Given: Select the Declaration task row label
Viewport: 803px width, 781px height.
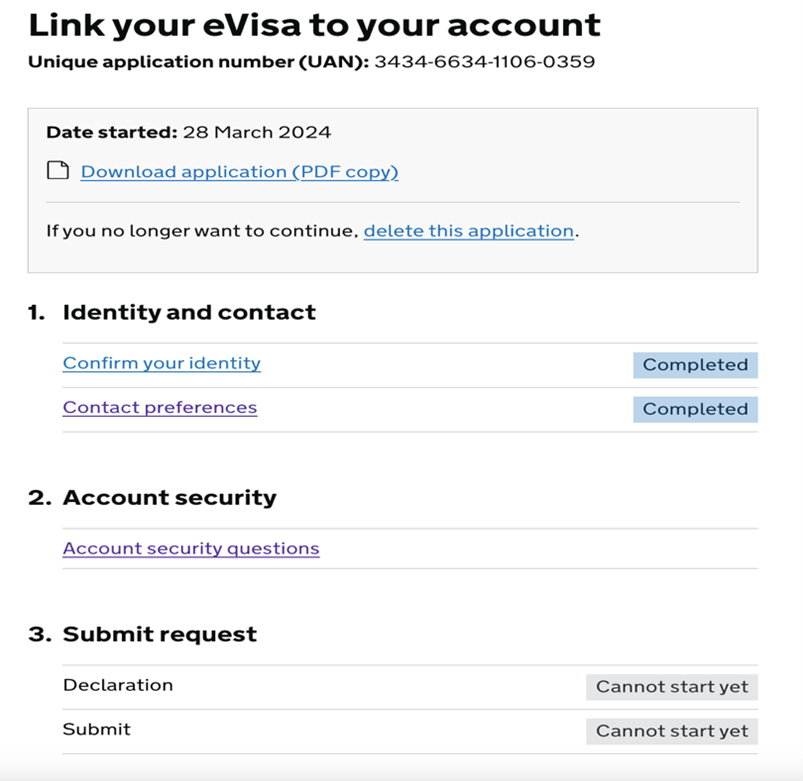Looking at the screenshot, I should [x=118, y=686].
